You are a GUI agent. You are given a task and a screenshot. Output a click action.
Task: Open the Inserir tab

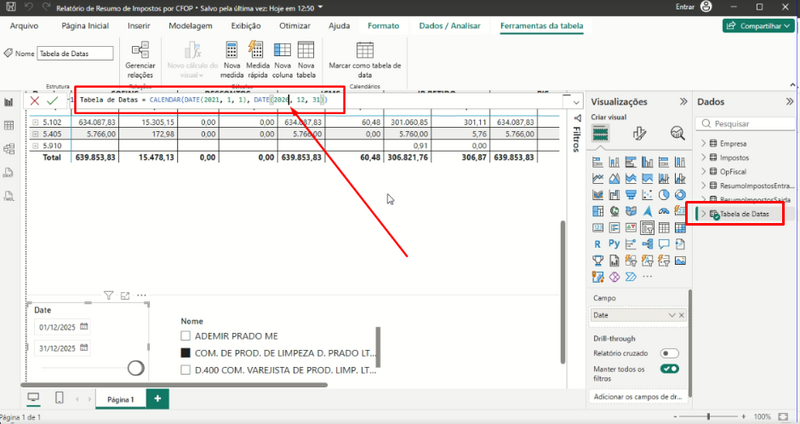tap(139, 26)
